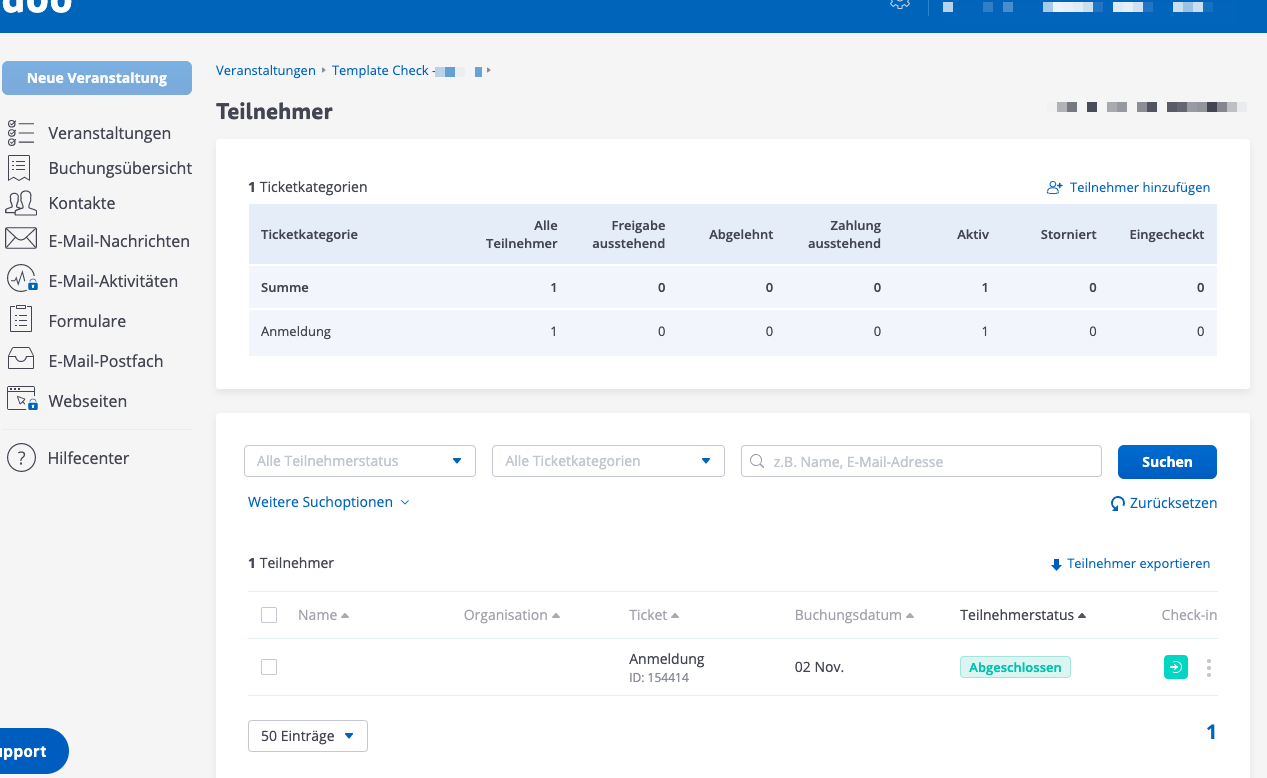Click the E-Mail-Aktivitäten activity icon

pyautogui.click(x=21, y=280)
